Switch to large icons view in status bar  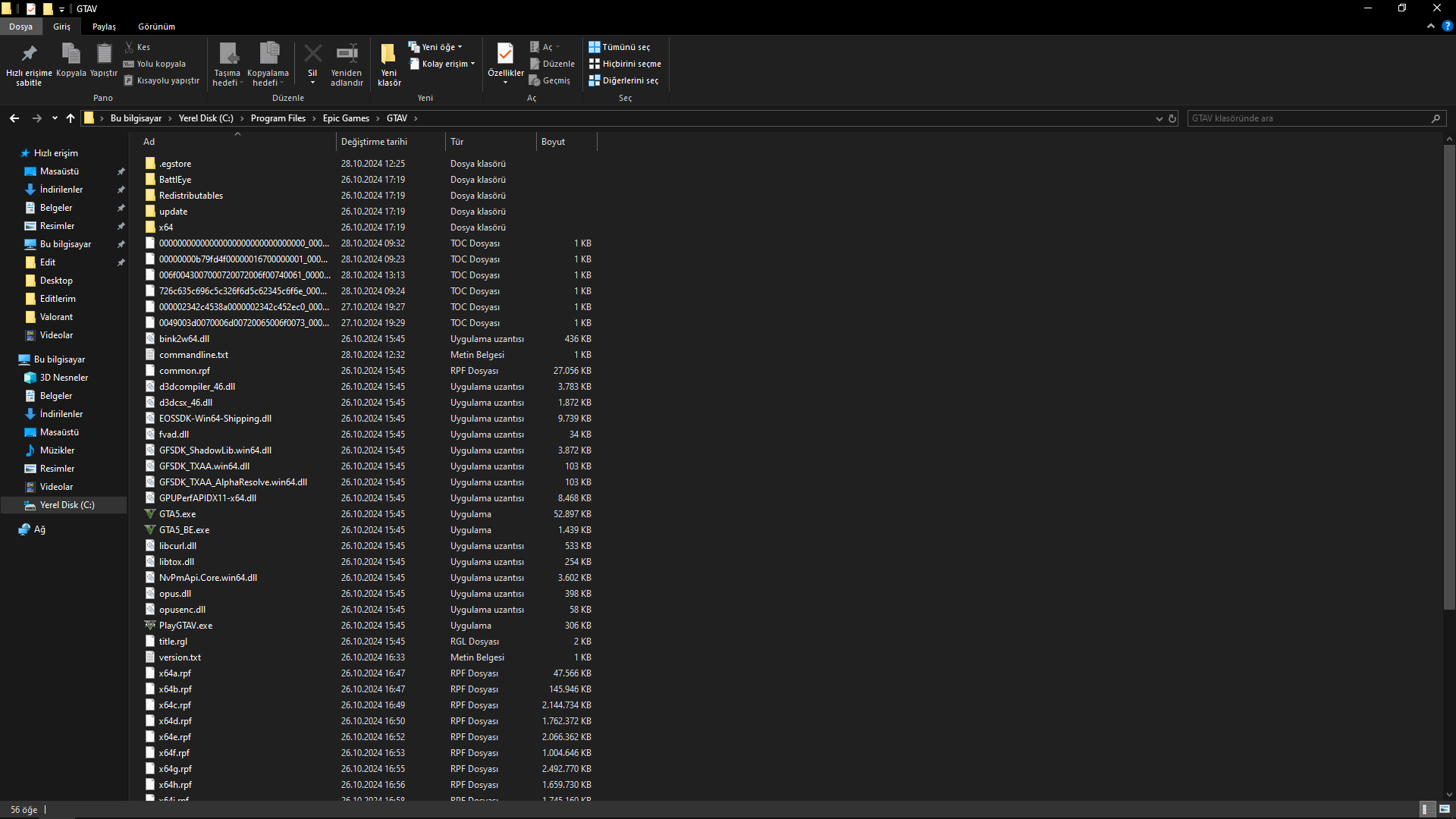pos(1445,809)
